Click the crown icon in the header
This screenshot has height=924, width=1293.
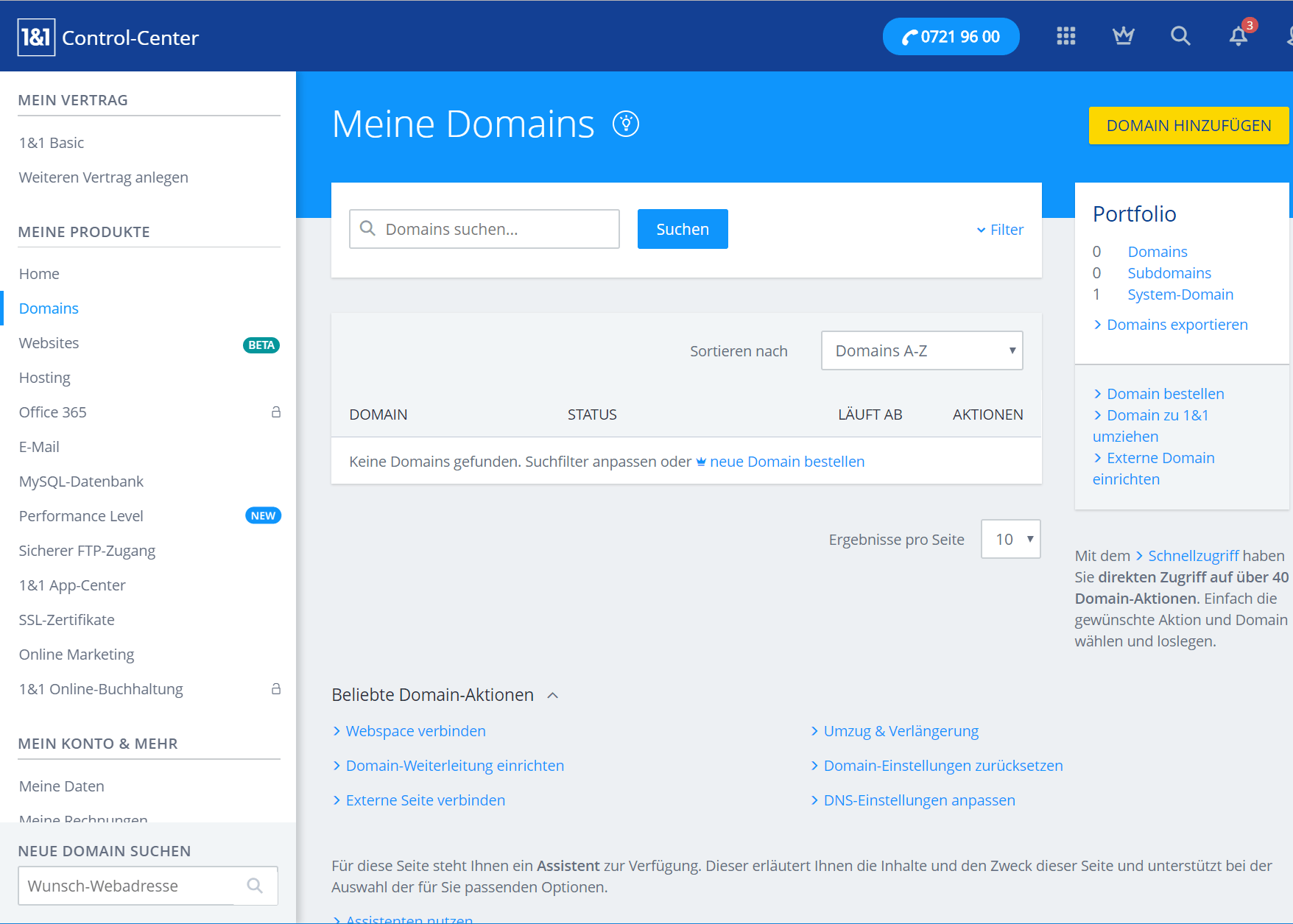(x=1123, y=36)
